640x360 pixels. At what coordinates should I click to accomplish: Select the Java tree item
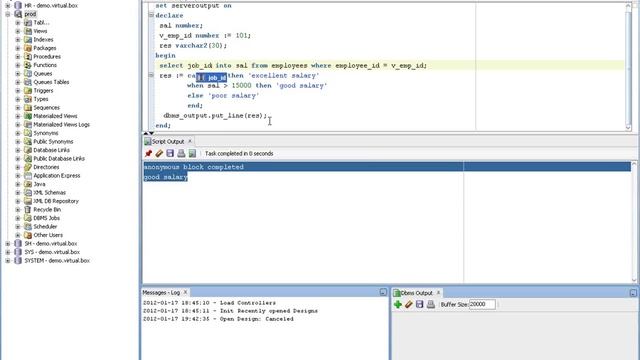tap(39, 184)
